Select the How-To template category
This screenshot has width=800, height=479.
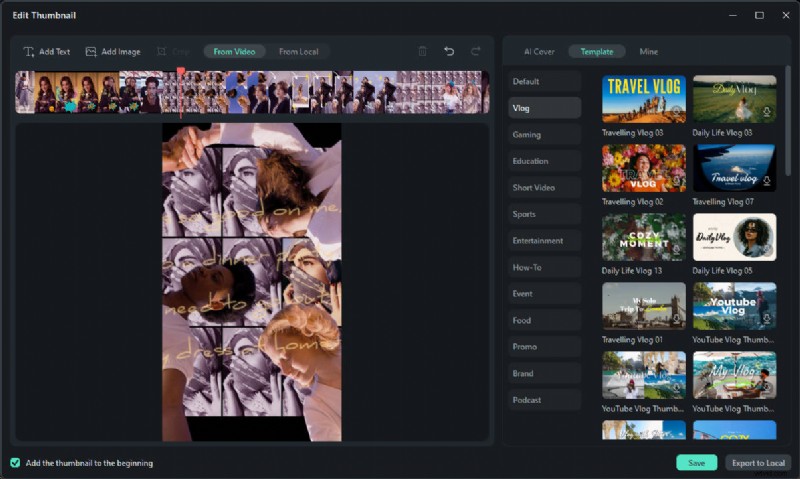(x=544, y=267)
